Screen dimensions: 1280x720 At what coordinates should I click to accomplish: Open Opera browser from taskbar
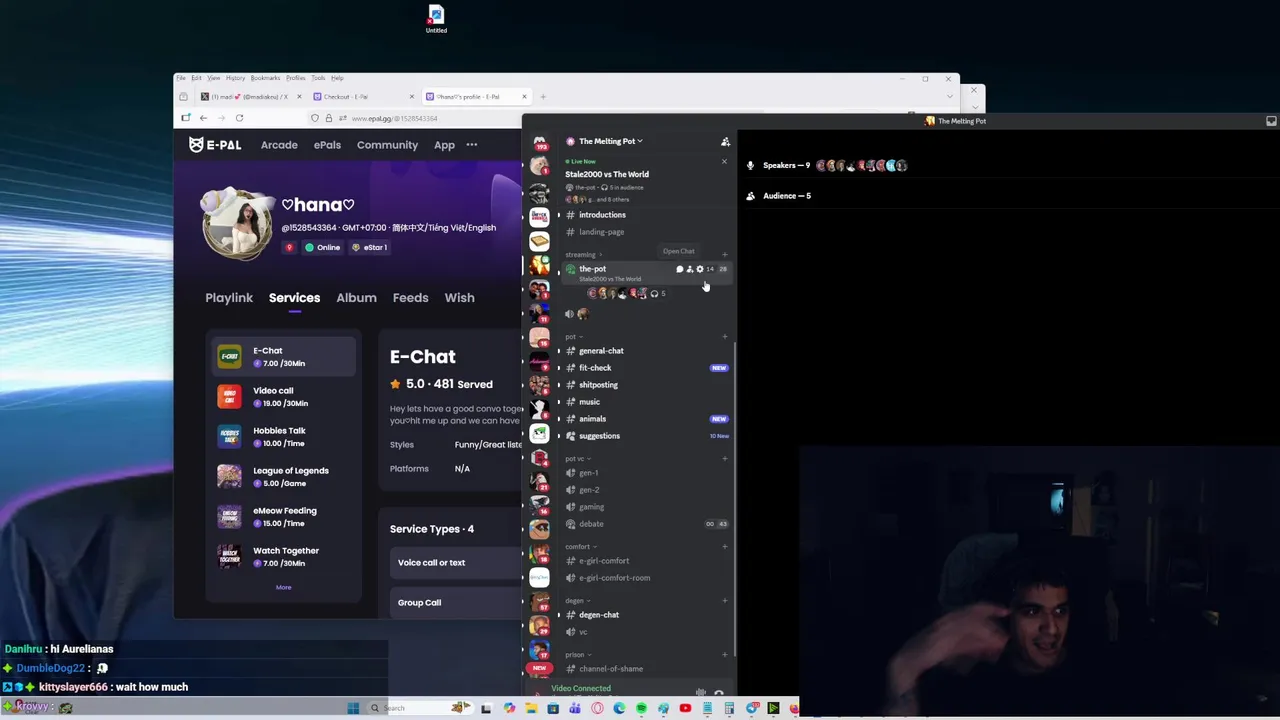(x=597, y=708)
